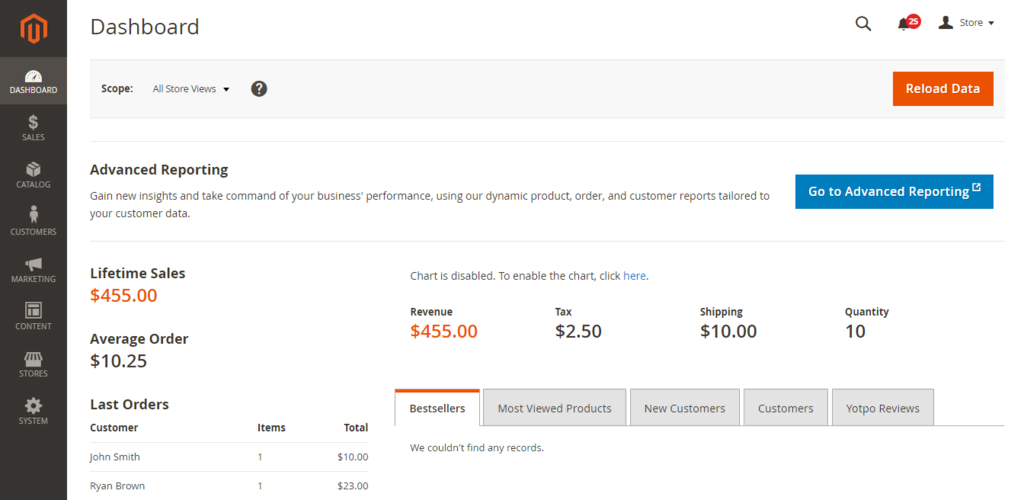Click the 'here' link to enable chart
The image size is (1024, 500).
click(x=634, y=276)
